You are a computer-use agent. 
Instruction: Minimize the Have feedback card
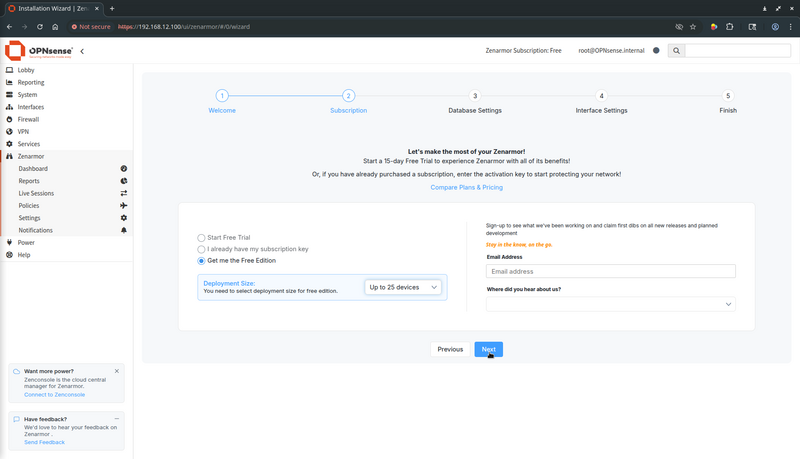(x=117, y=419)
